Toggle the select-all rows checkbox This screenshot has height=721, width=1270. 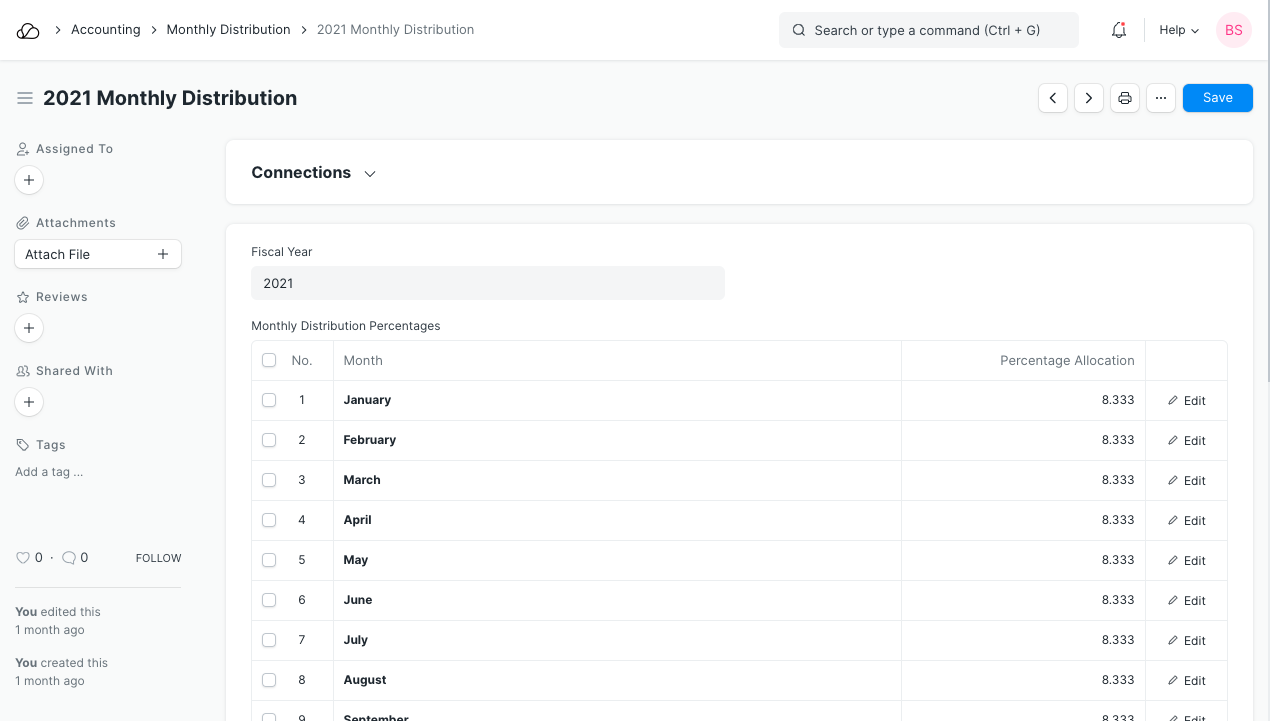point(269,360)
